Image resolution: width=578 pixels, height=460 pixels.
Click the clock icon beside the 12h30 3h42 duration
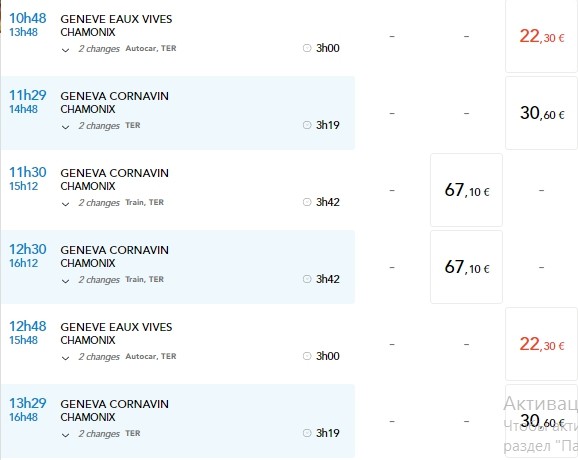click(x=307, y=279)
